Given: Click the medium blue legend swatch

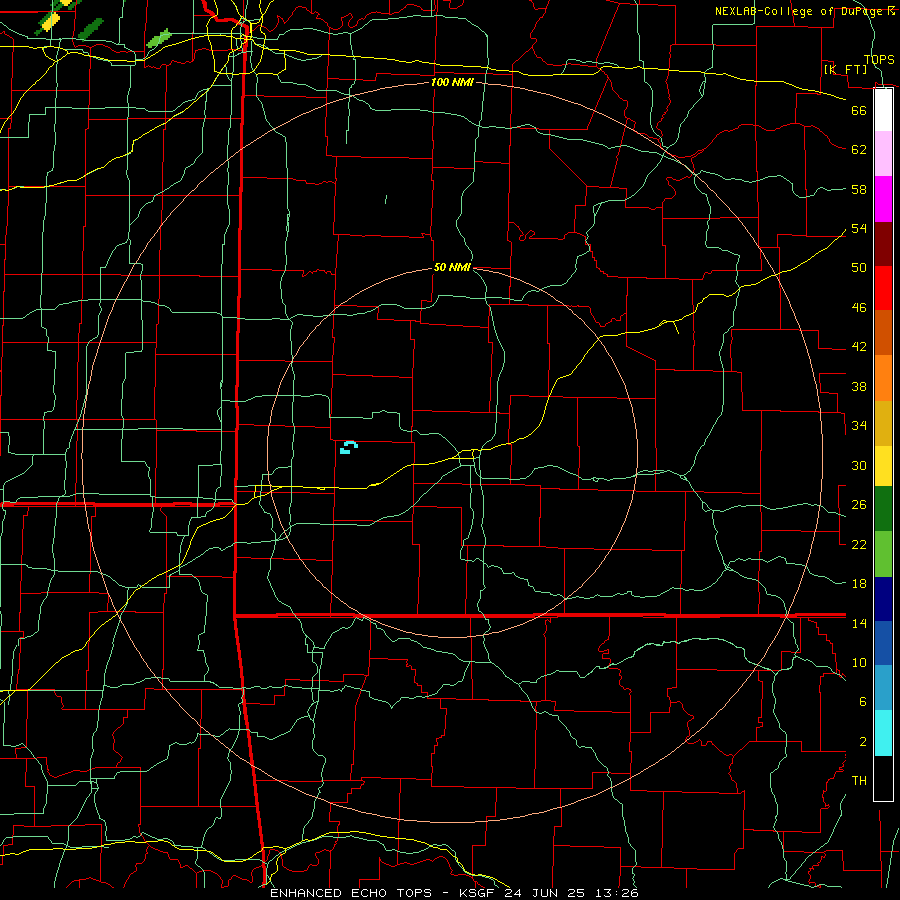Looking at the screenshot, I should (x=883, y=643).
